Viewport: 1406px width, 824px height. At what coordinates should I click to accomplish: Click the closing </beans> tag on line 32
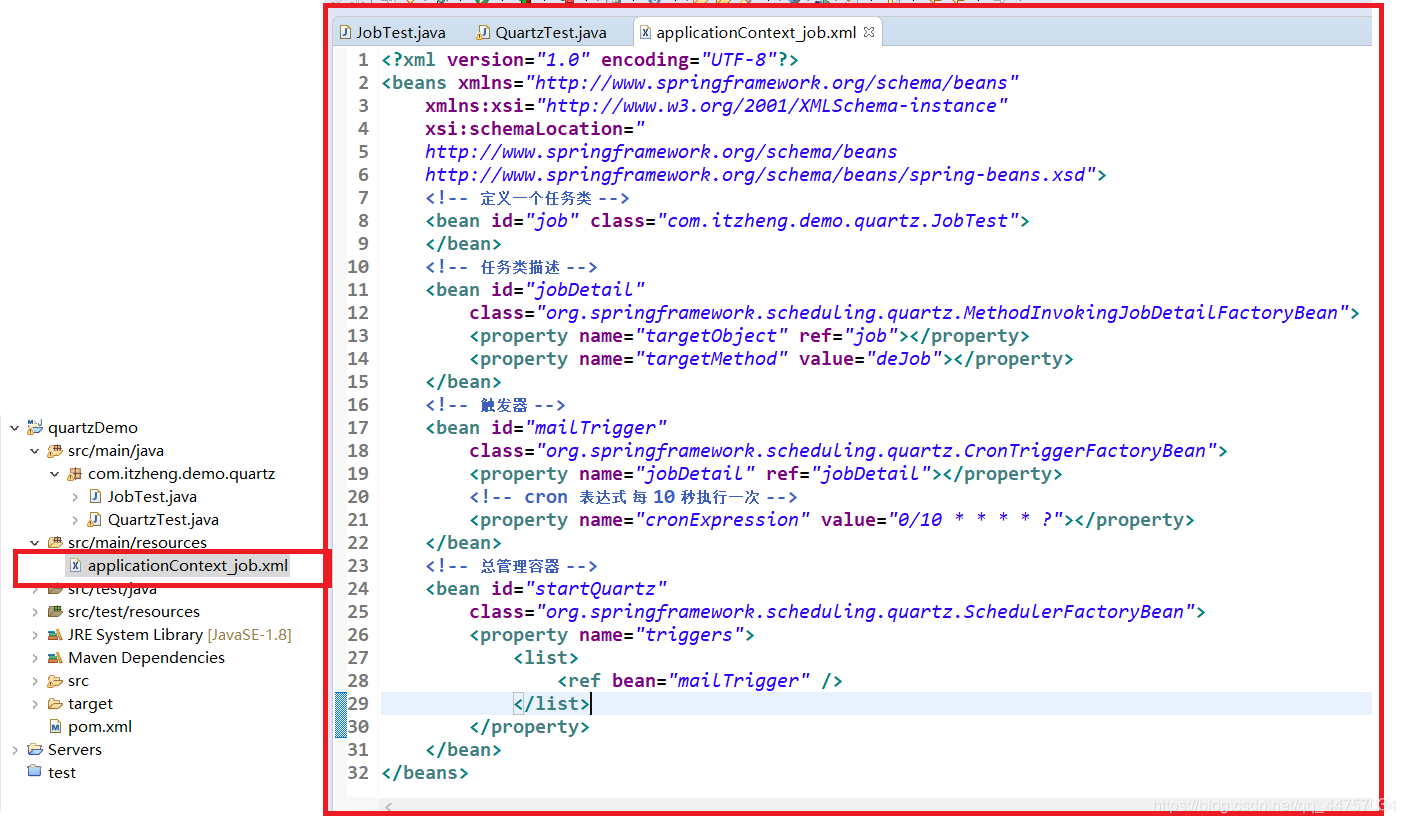tap(425, 773)
